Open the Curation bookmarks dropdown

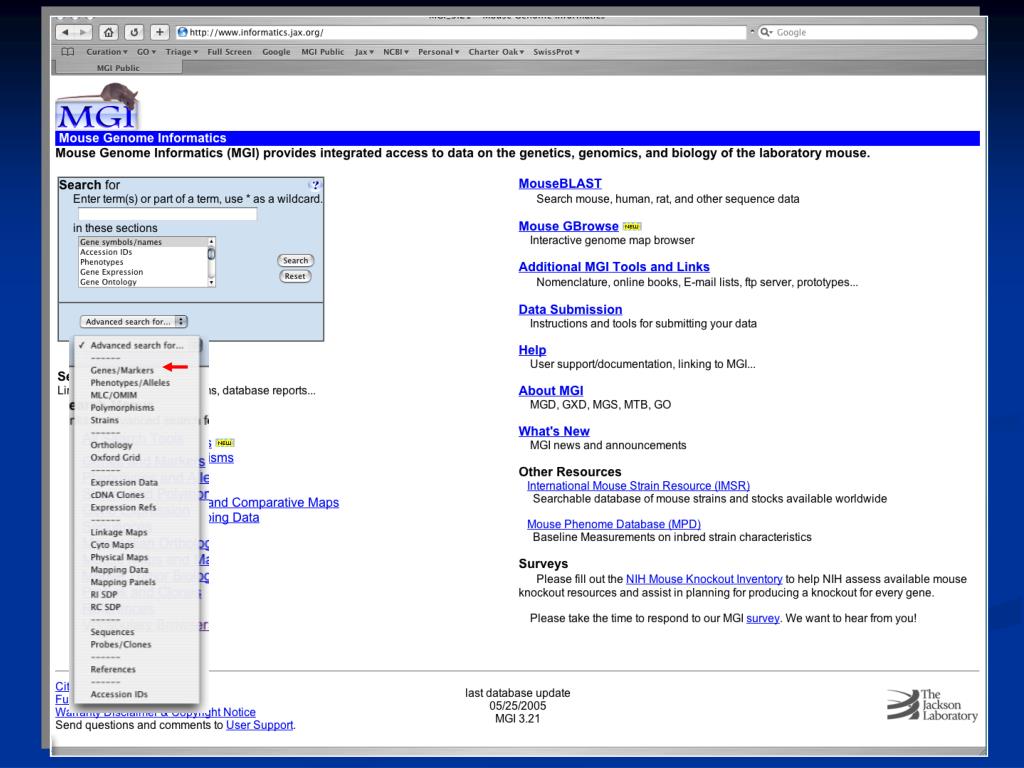(x=106, y=52)
